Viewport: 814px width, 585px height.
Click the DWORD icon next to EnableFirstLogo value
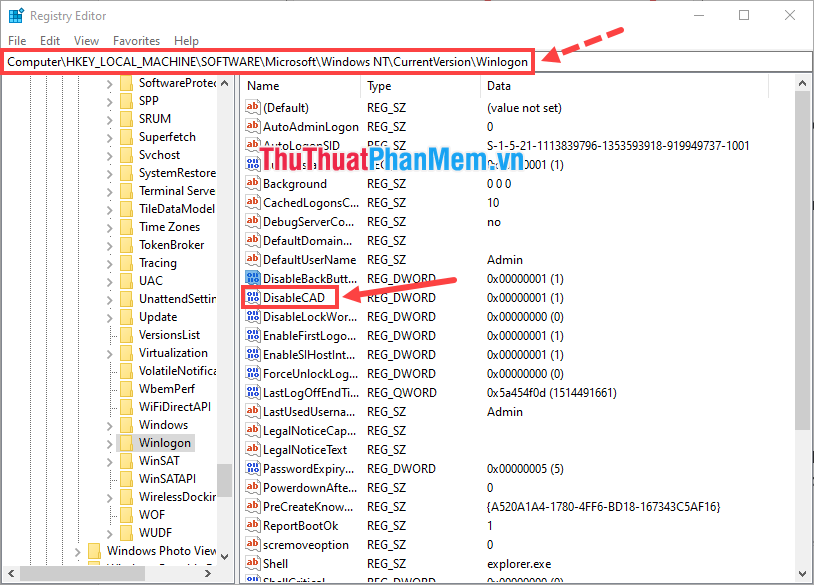point(253,335)
